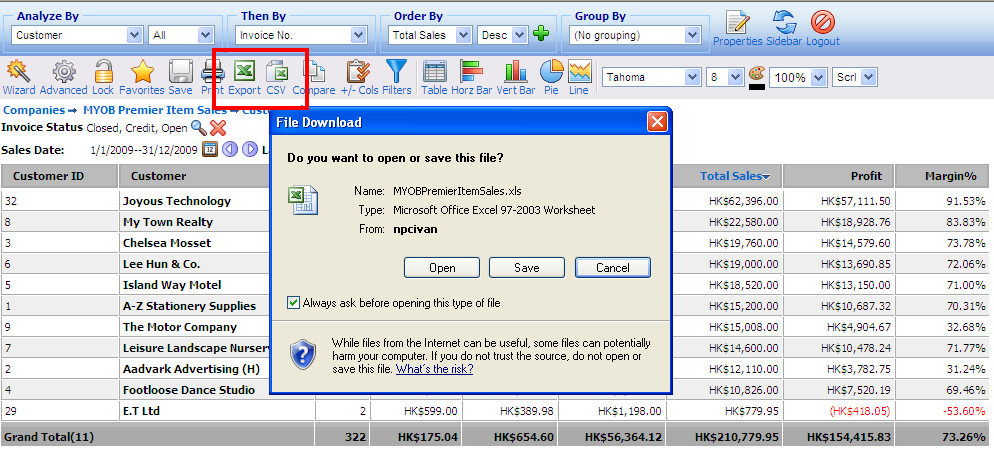Image resolution: width=994 pixels, height=460 pixels.
Task: Click the Customer column header
Action: [158, 176]
